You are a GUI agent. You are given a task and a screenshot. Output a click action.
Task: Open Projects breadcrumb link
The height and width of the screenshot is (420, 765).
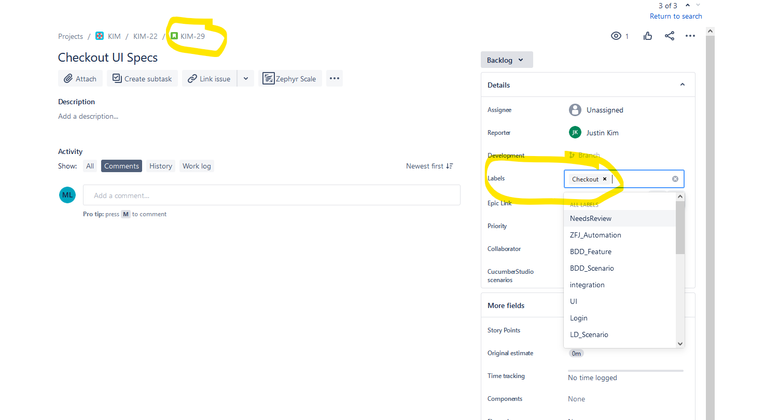(70, 36)
